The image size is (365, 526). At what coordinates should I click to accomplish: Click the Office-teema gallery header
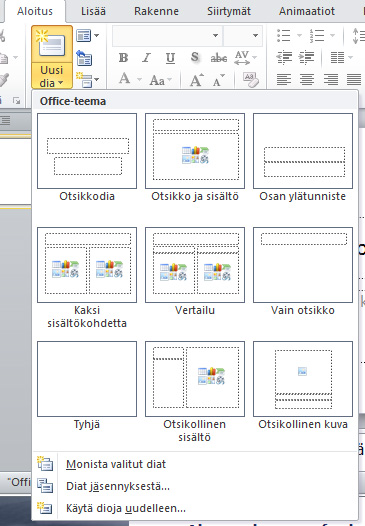[195, 101]
